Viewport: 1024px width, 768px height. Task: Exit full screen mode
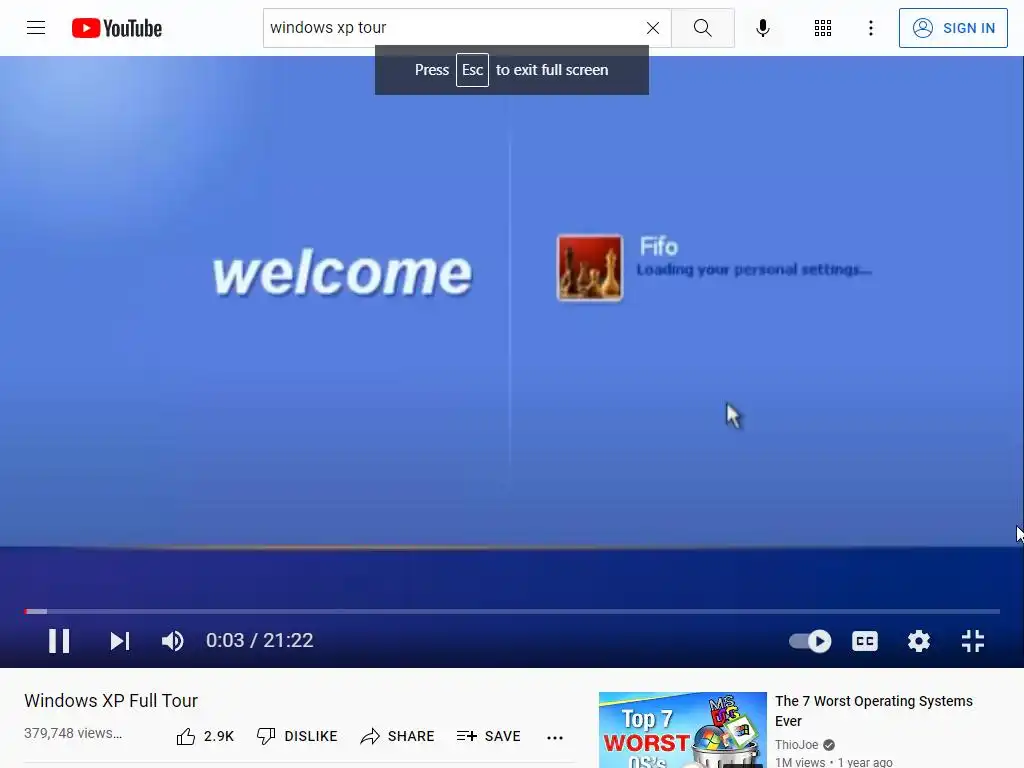[973, 641]
